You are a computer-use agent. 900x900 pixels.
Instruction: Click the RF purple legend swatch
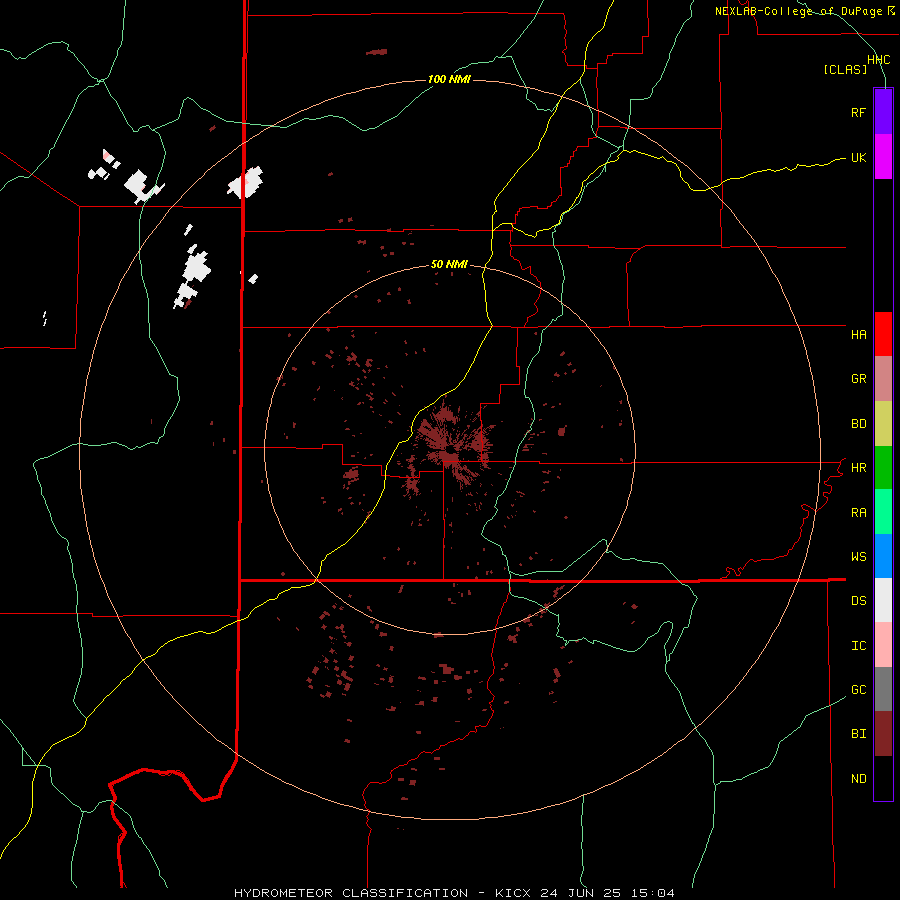[883, 112]
